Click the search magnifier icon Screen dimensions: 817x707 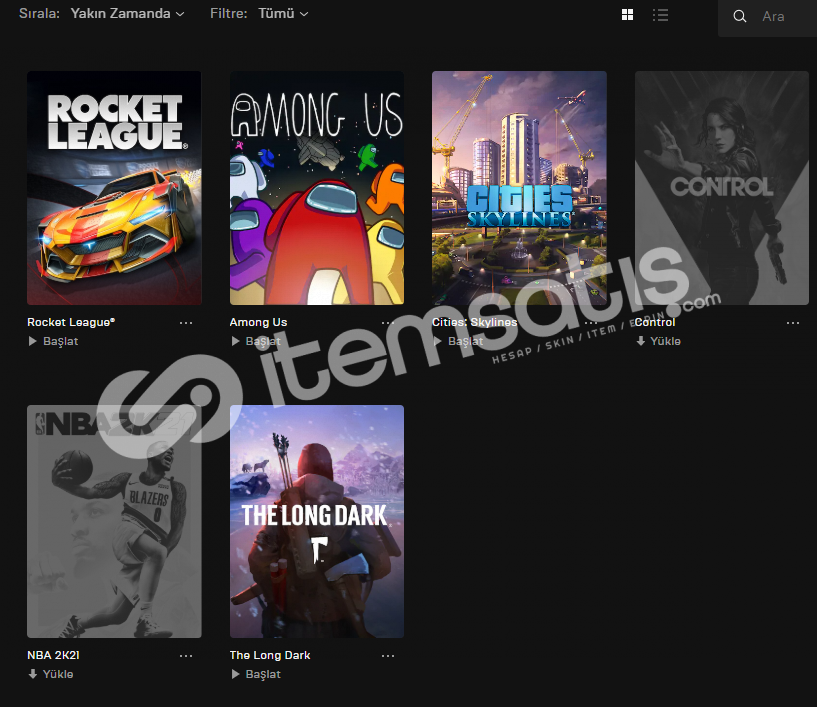[x=739, y=16]
